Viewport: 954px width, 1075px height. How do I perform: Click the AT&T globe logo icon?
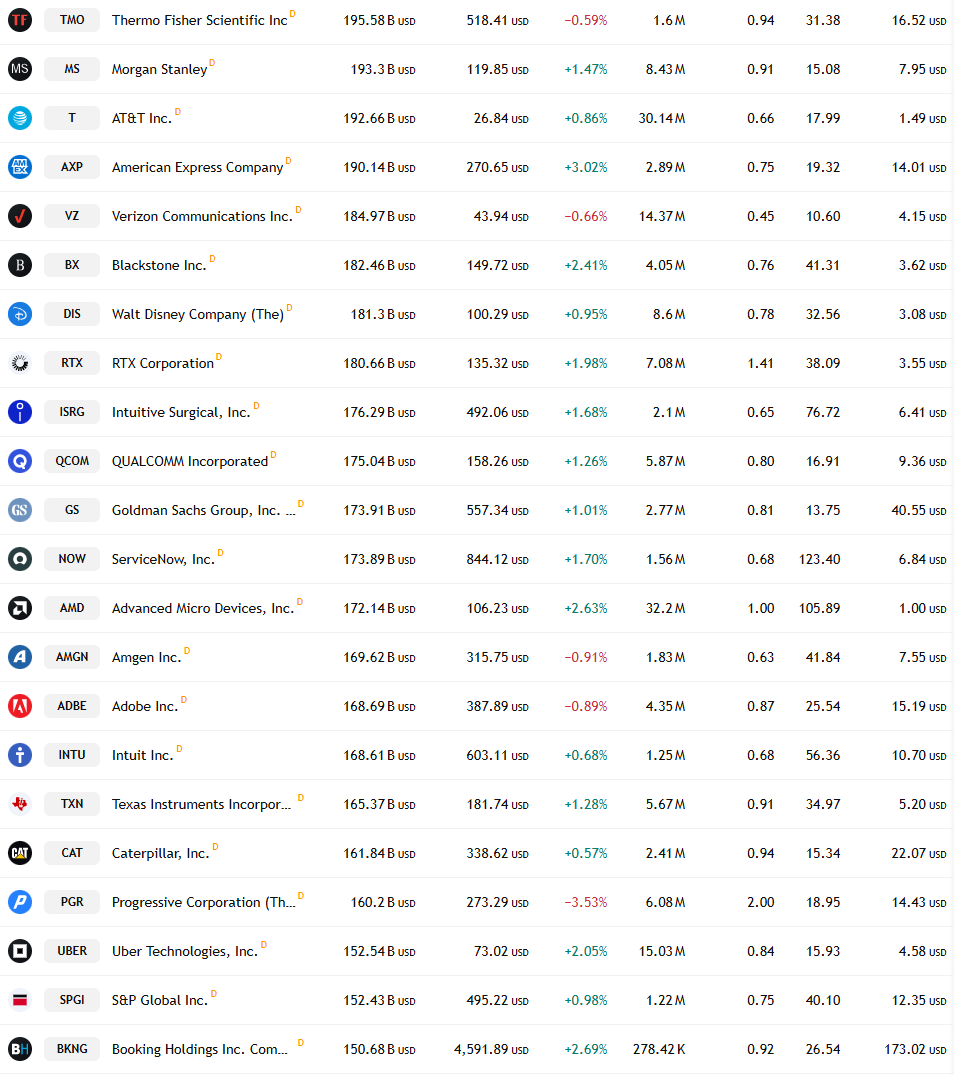[20, 118]
